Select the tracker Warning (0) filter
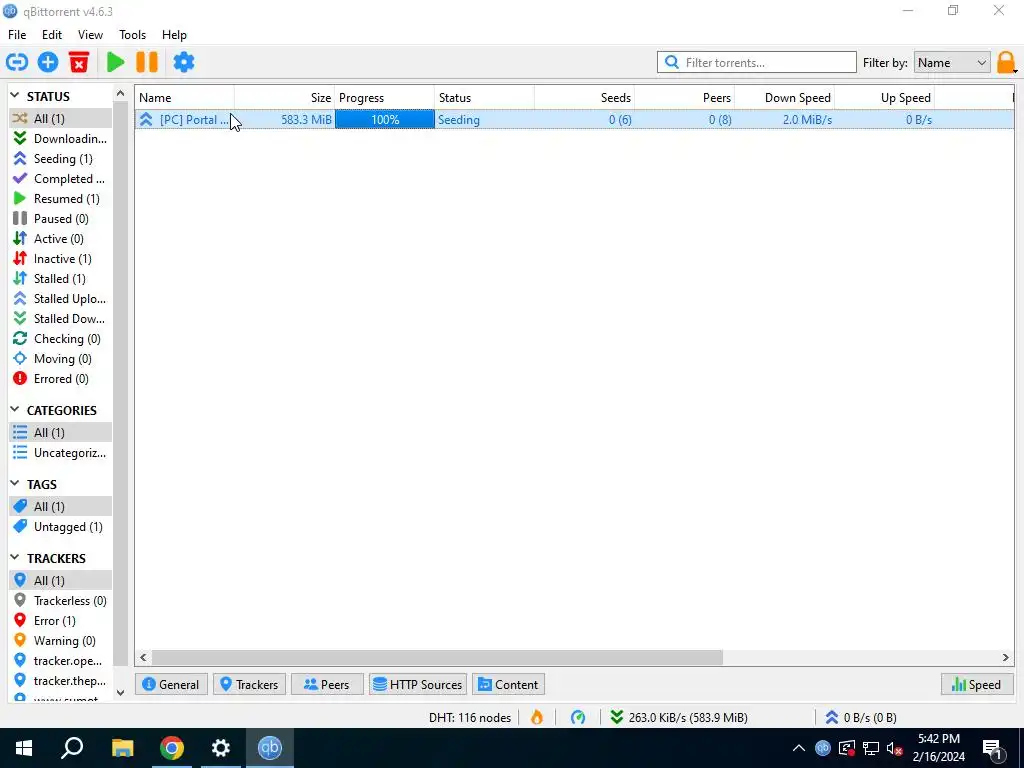The width and height of the screenshot is (1024, 768). tap(60, 641)
